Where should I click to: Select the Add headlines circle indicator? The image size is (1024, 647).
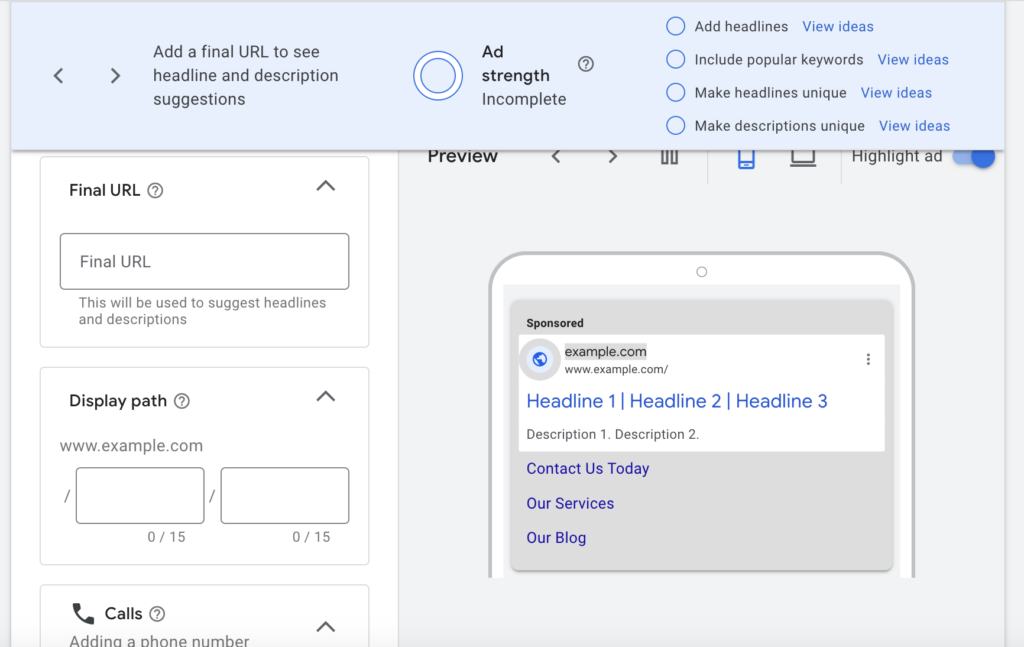pyautogui.click(x=675, y=26)
